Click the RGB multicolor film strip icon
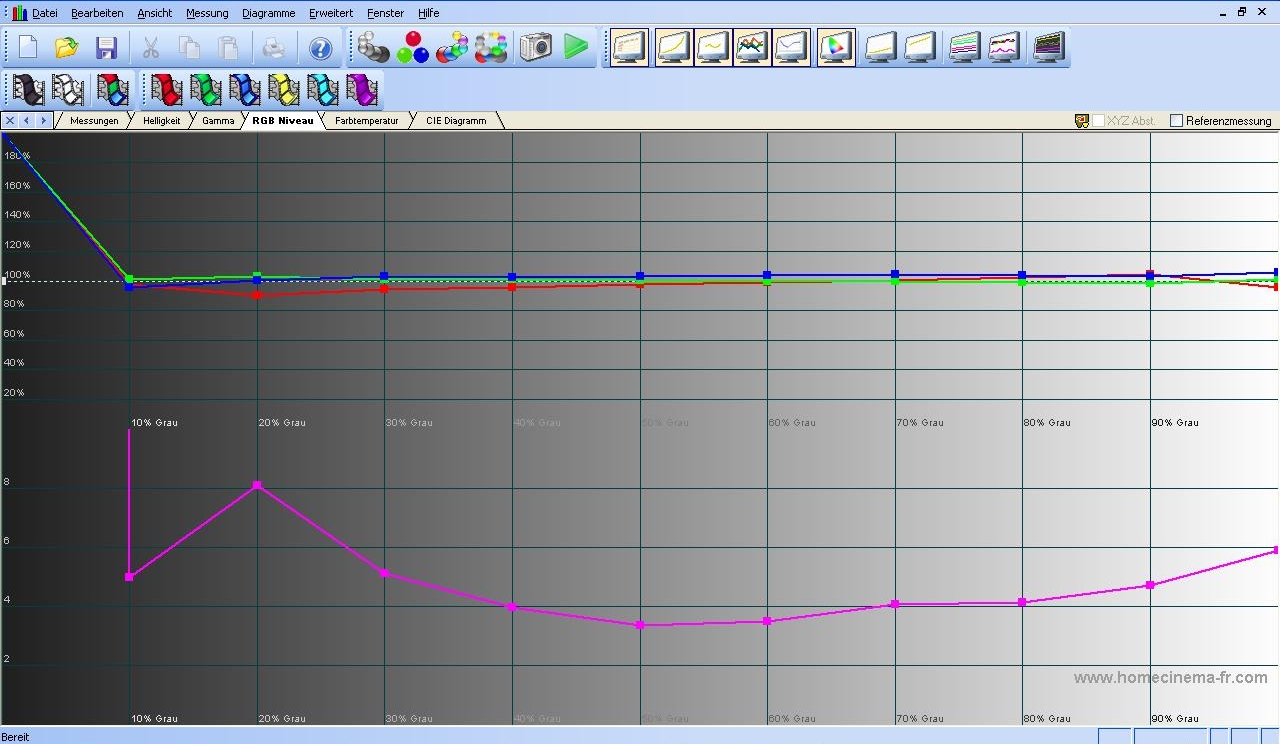 pos(113,90)
